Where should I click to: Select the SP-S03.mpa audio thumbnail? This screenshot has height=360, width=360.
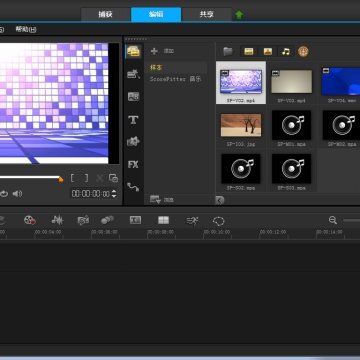click(292, 169)
